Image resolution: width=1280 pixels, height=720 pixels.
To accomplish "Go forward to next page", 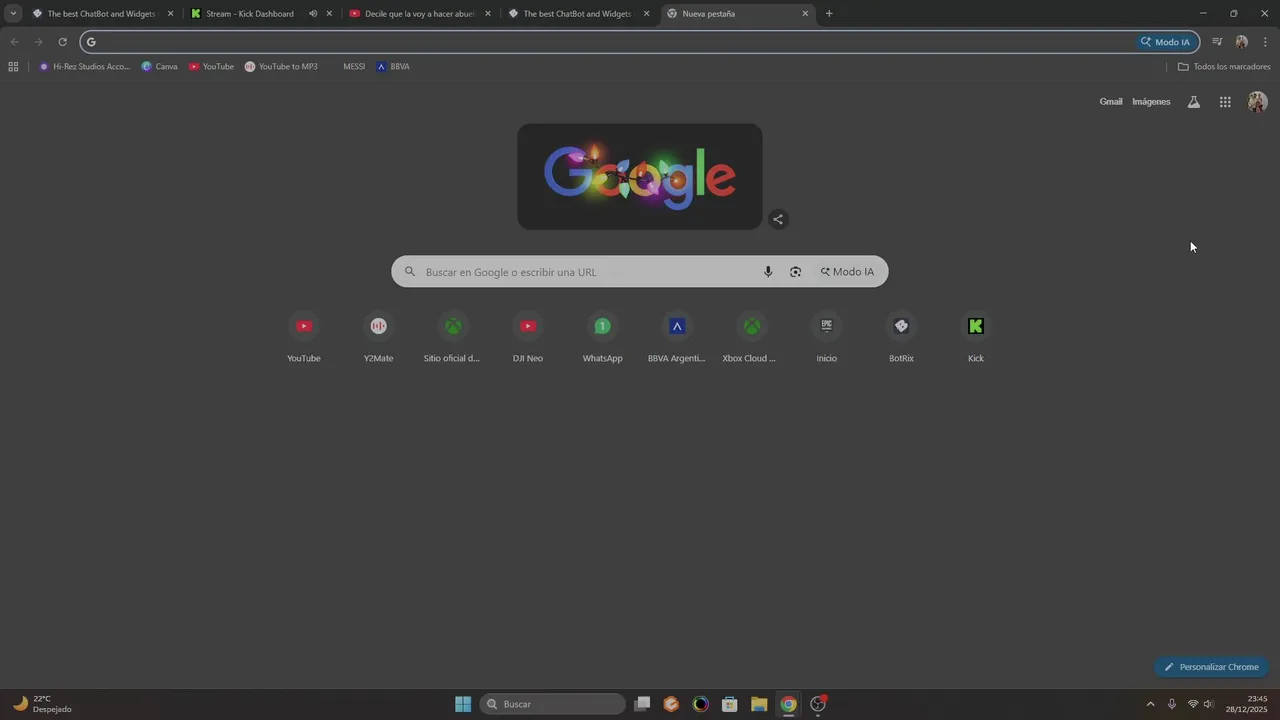I will (38, 42).
